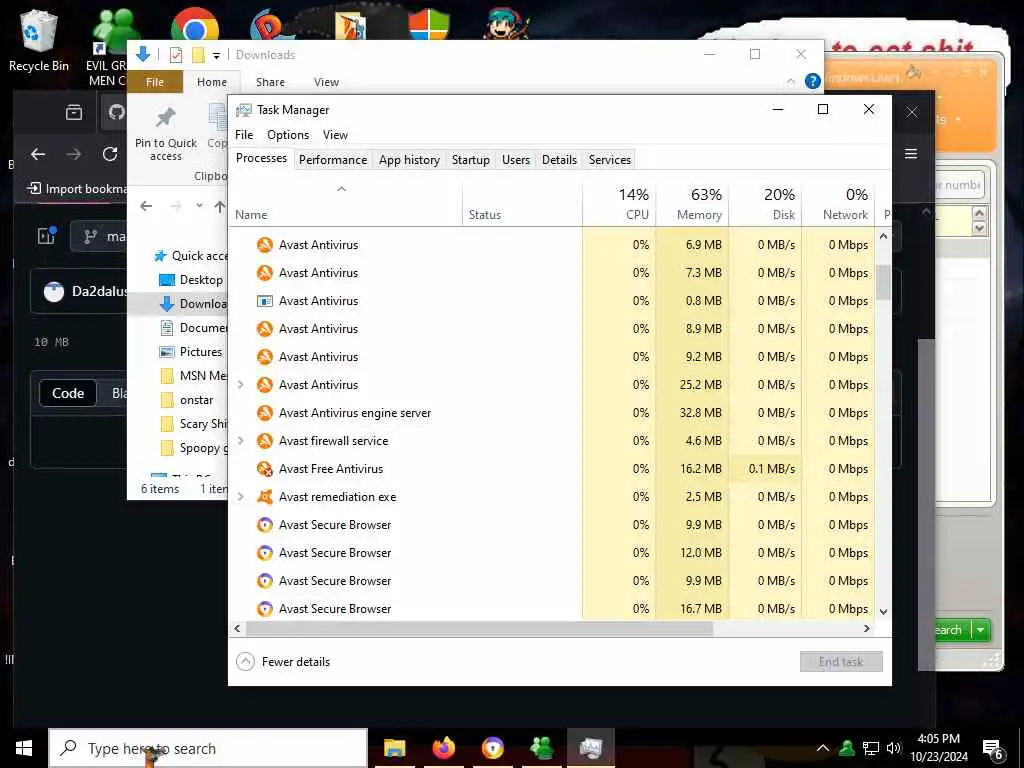Screen dimensions: 1024x768
Task: Sort processes by the Name column
Action: click(x=345, y=204)
